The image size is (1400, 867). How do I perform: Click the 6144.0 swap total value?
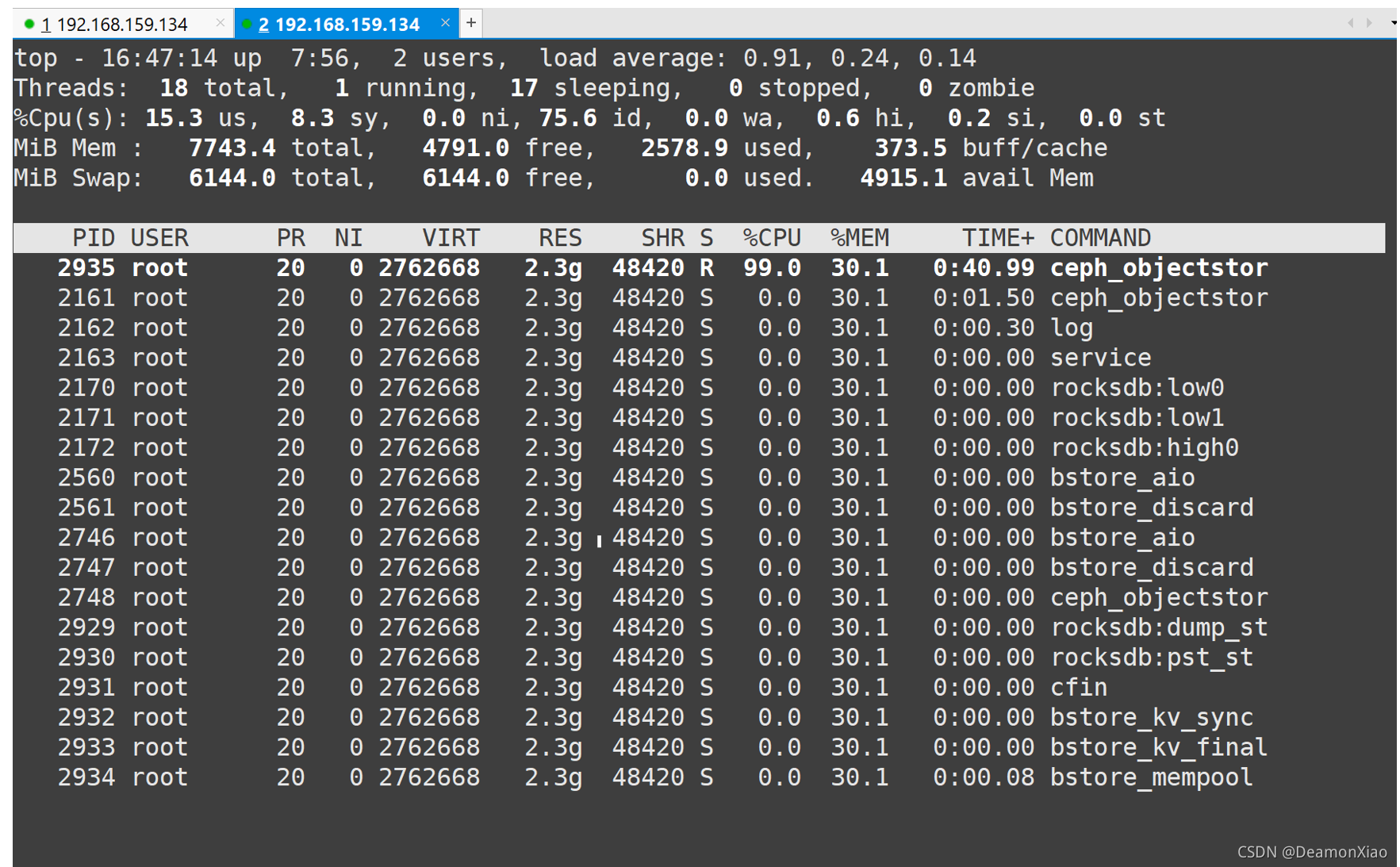click(232, 178)
